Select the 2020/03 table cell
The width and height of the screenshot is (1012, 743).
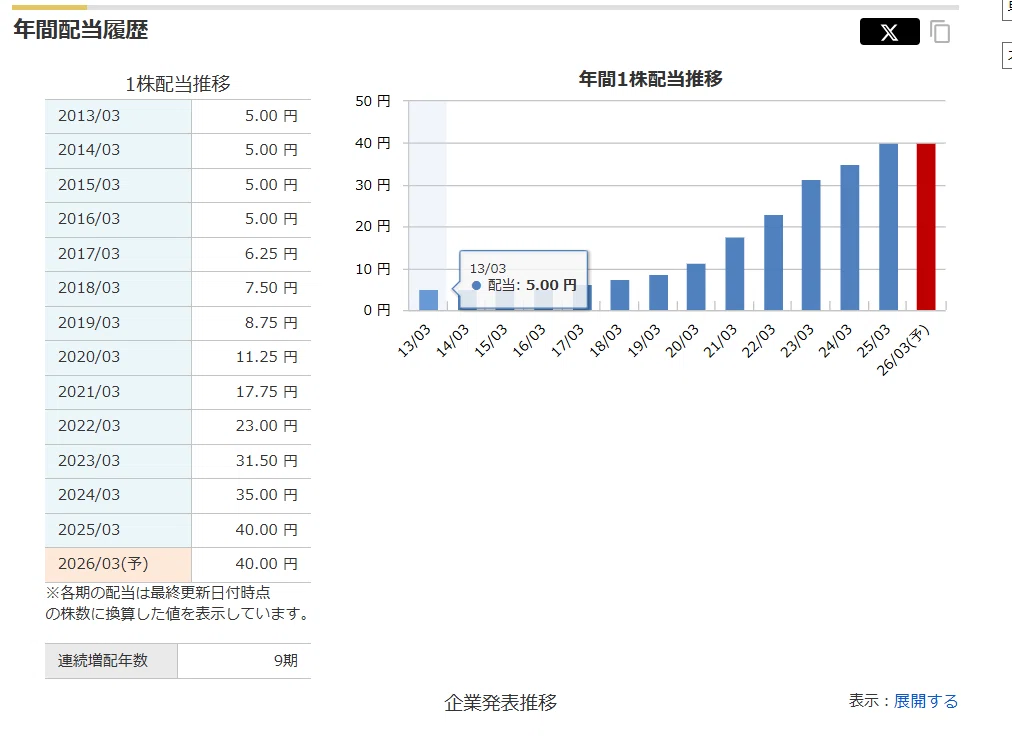coord(118,358)
